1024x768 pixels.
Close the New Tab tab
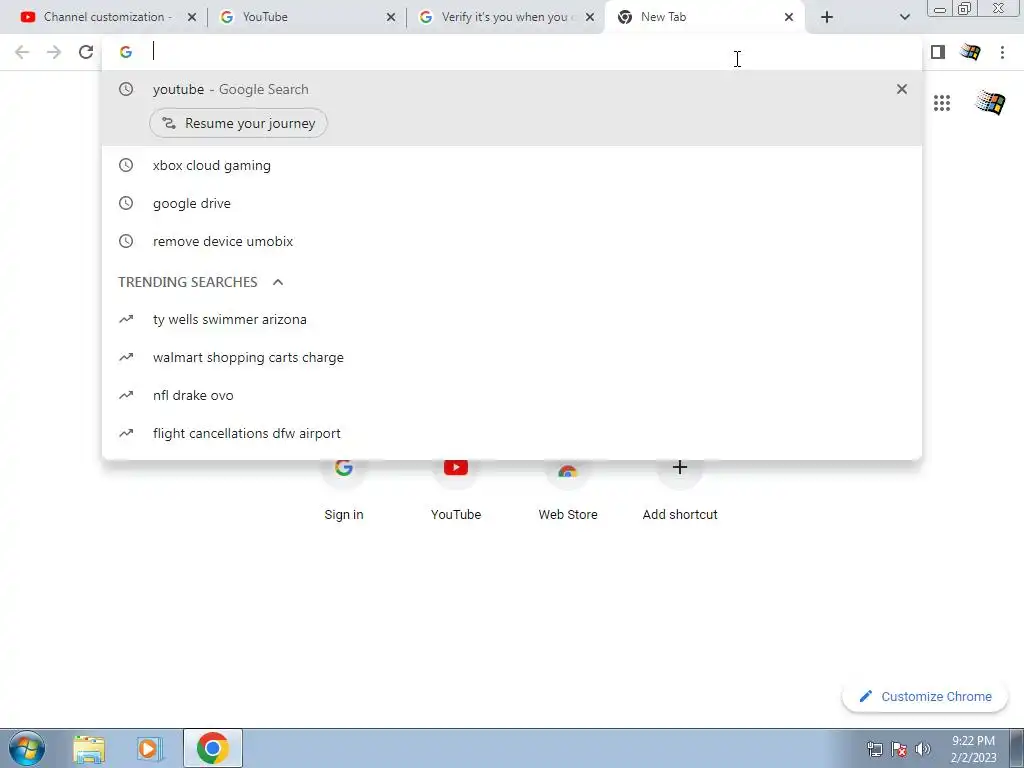coord(789,17)
